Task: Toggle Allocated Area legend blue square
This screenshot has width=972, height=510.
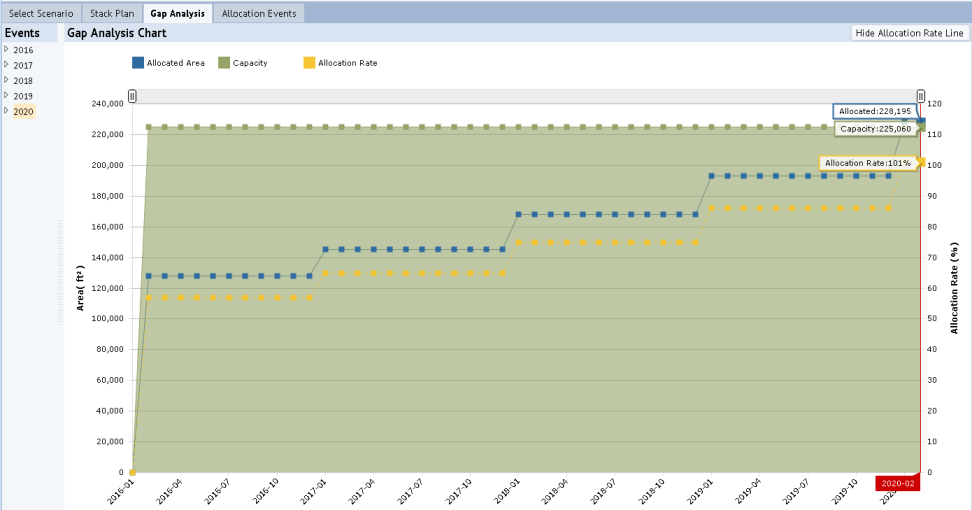Action: (137, 63)
